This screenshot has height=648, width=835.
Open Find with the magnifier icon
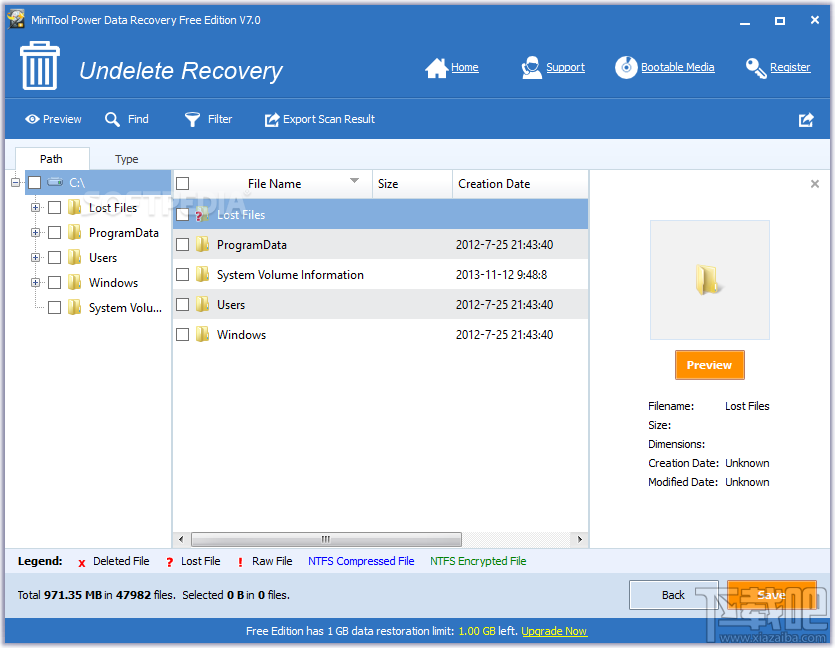tap(112, 119)
